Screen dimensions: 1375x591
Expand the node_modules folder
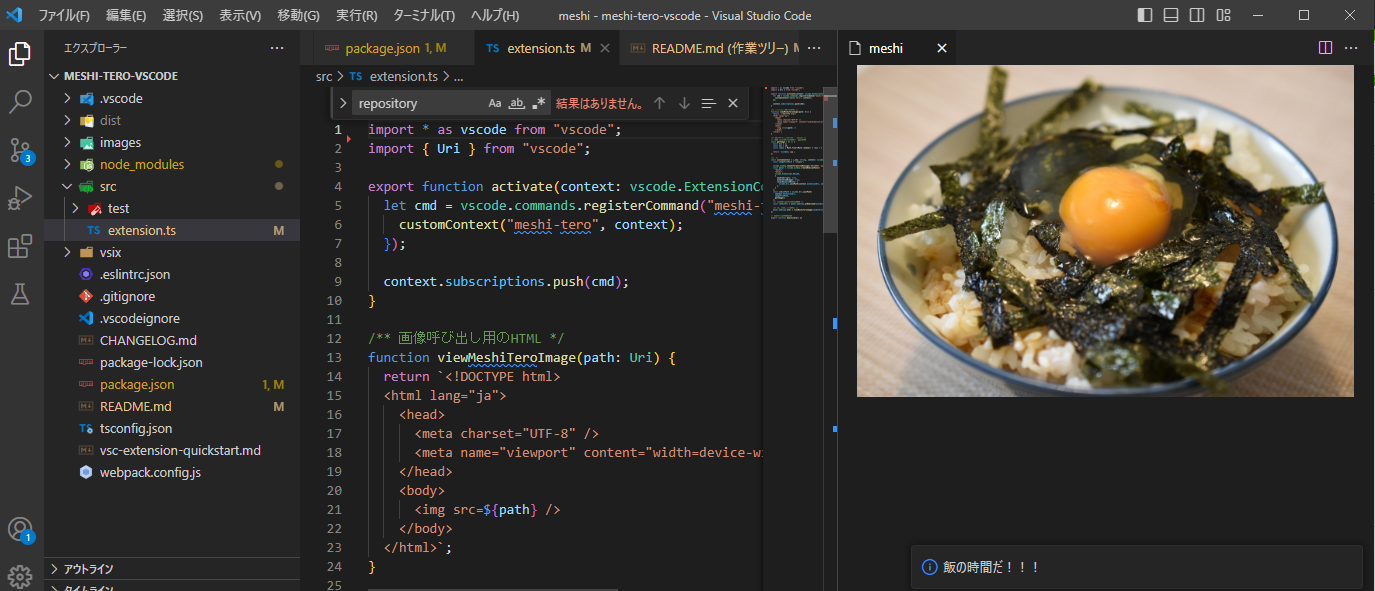[x=68, y=164]
